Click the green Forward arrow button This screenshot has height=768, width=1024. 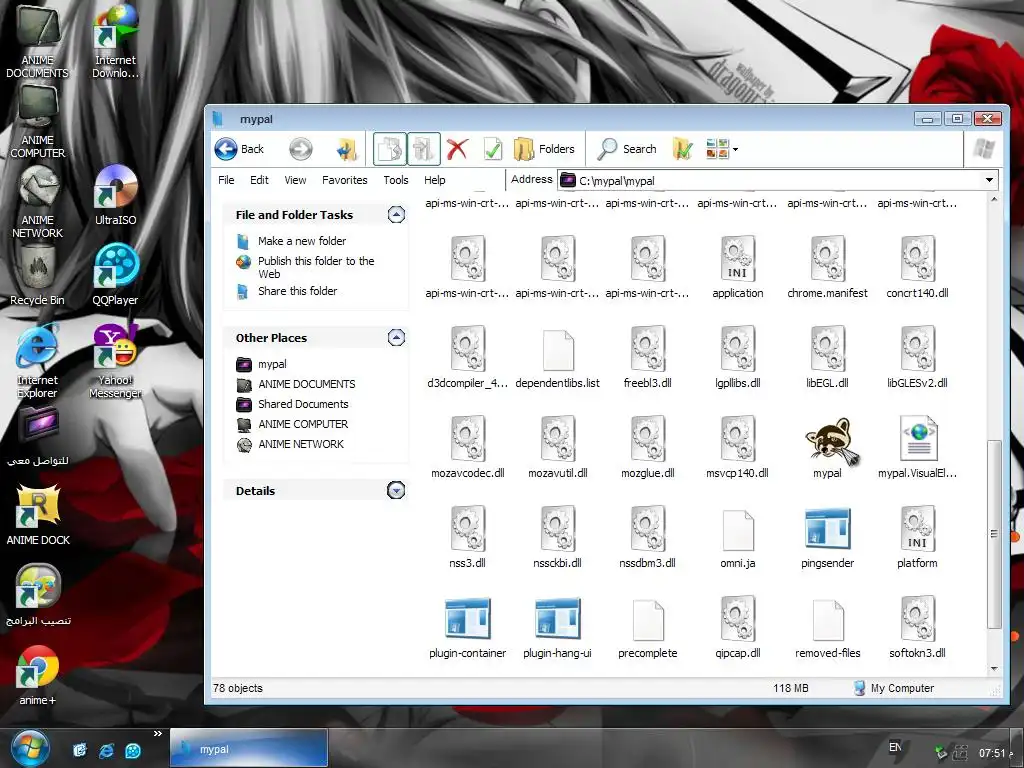(300, 149)
